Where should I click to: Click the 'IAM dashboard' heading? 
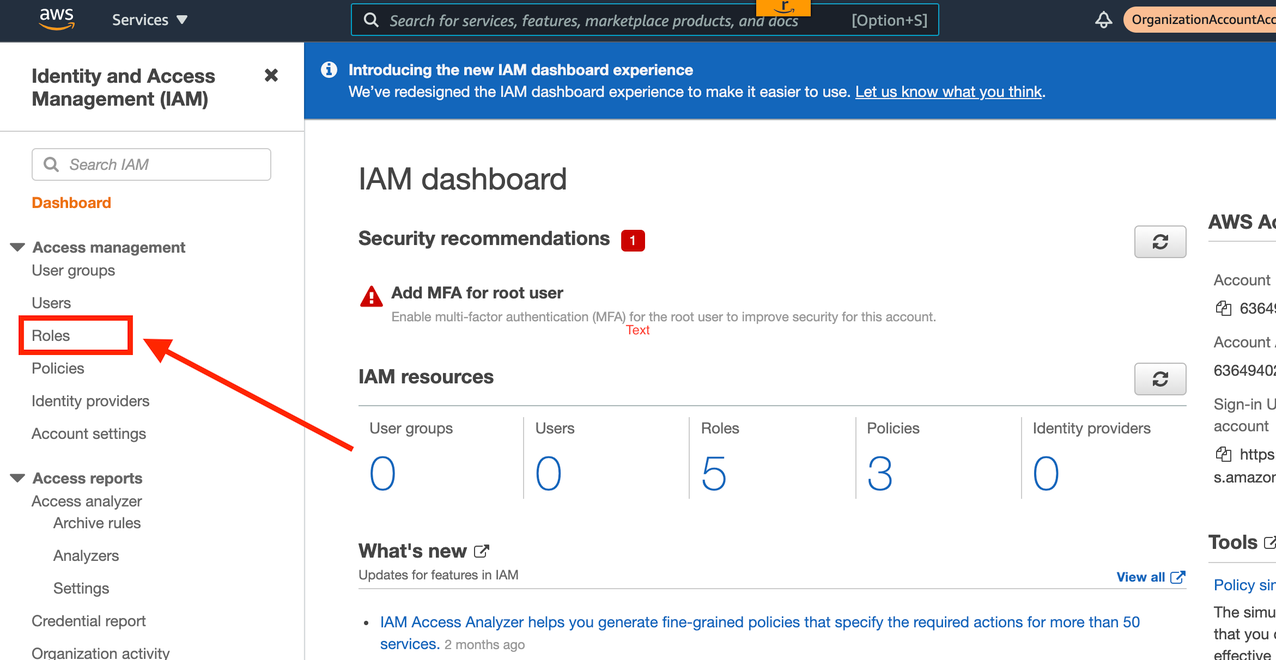coord(463,179)
